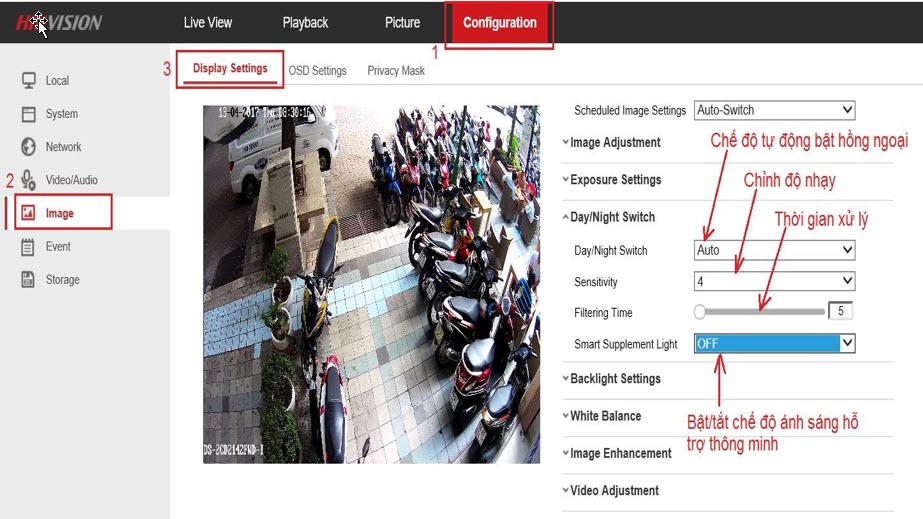Screen dimensions: 923x519
Task: Open the Day/Night Switch Auto dropdown
Action: pos(774,250)
